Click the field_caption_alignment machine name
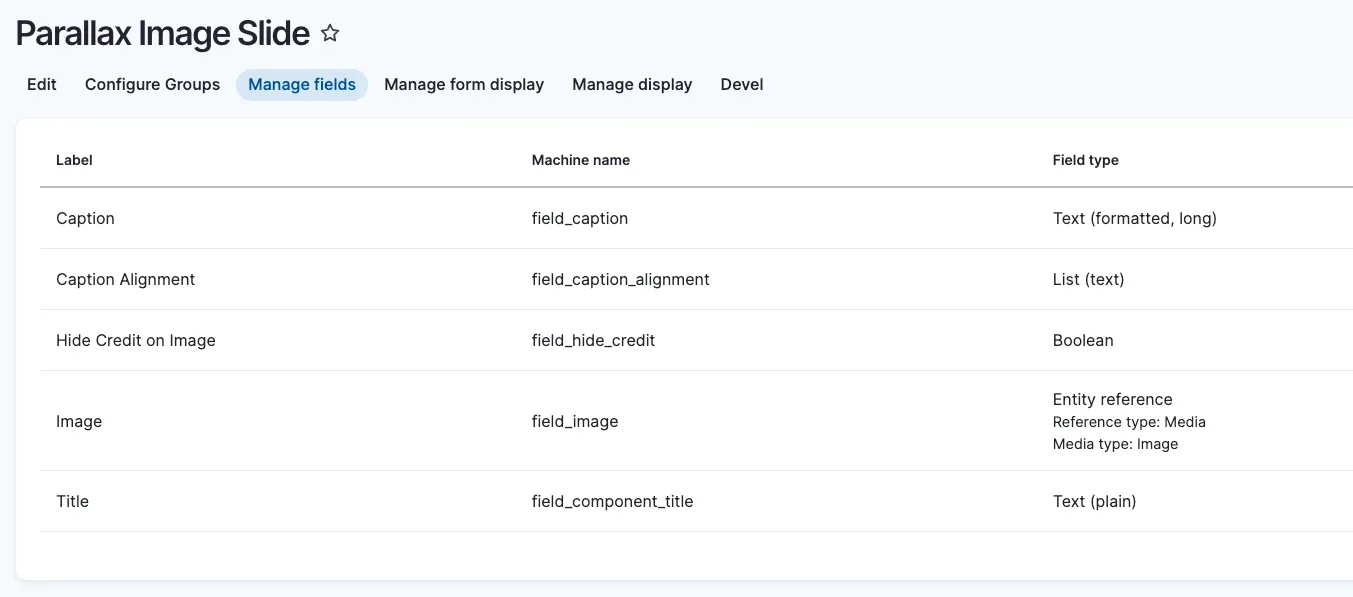 coord(620,279)
